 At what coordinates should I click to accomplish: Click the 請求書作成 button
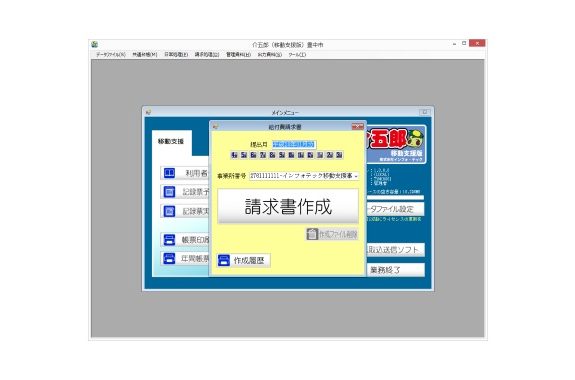point(288,206)
